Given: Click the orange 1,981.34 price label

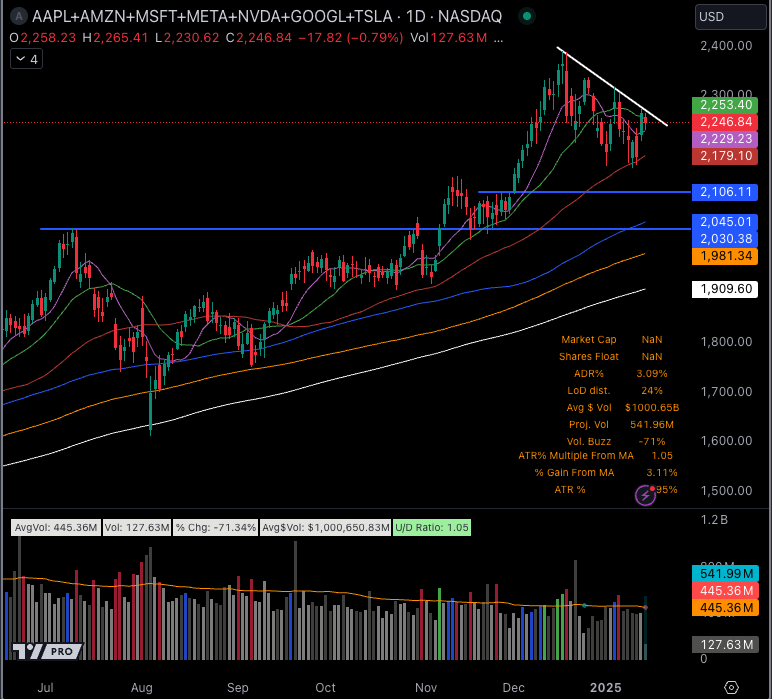Looking at the screenshot, I should (x=725, y=256).
